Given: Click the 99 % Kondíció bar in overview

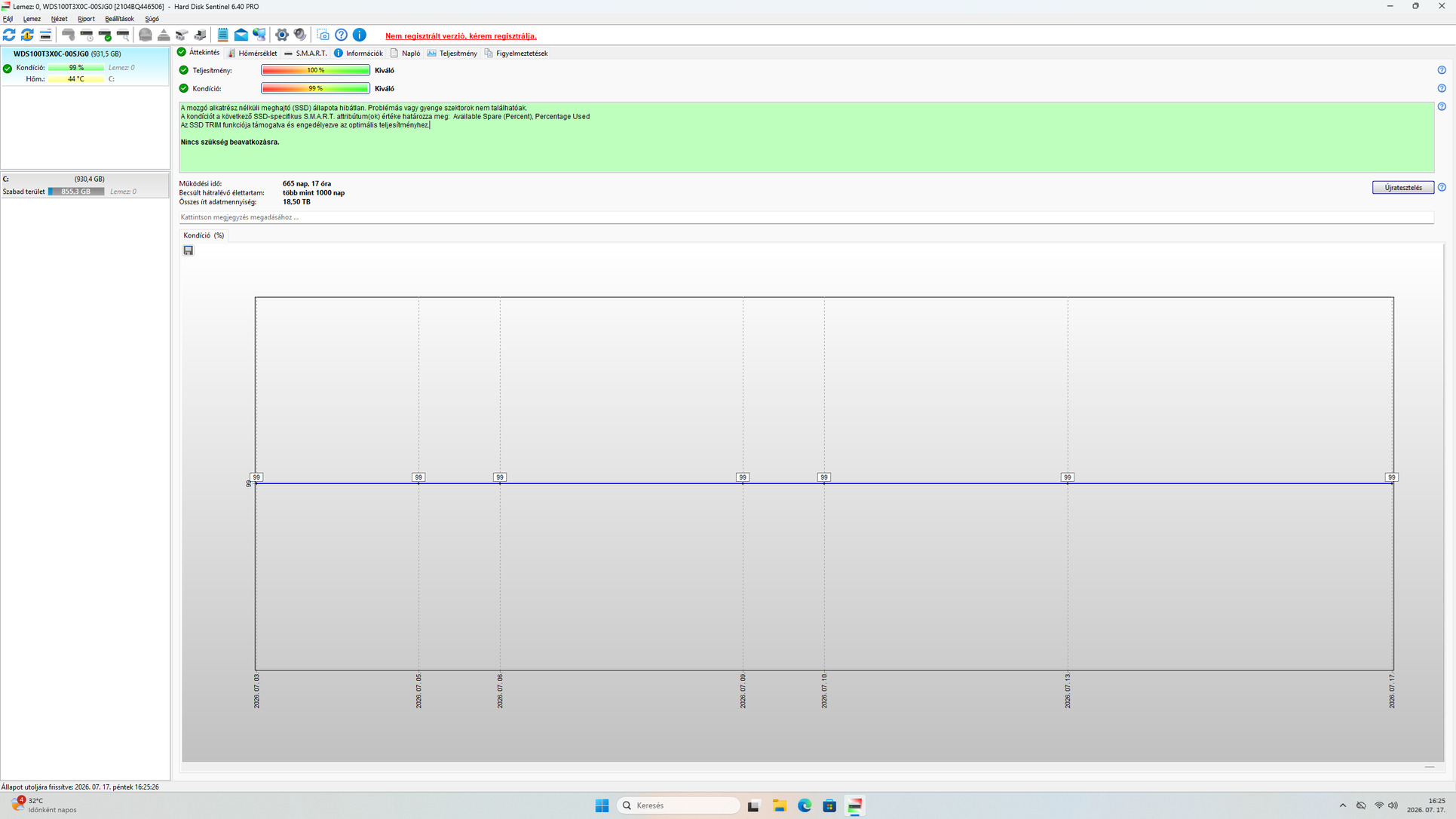Looking at the screenshot, I should [315, 88].
